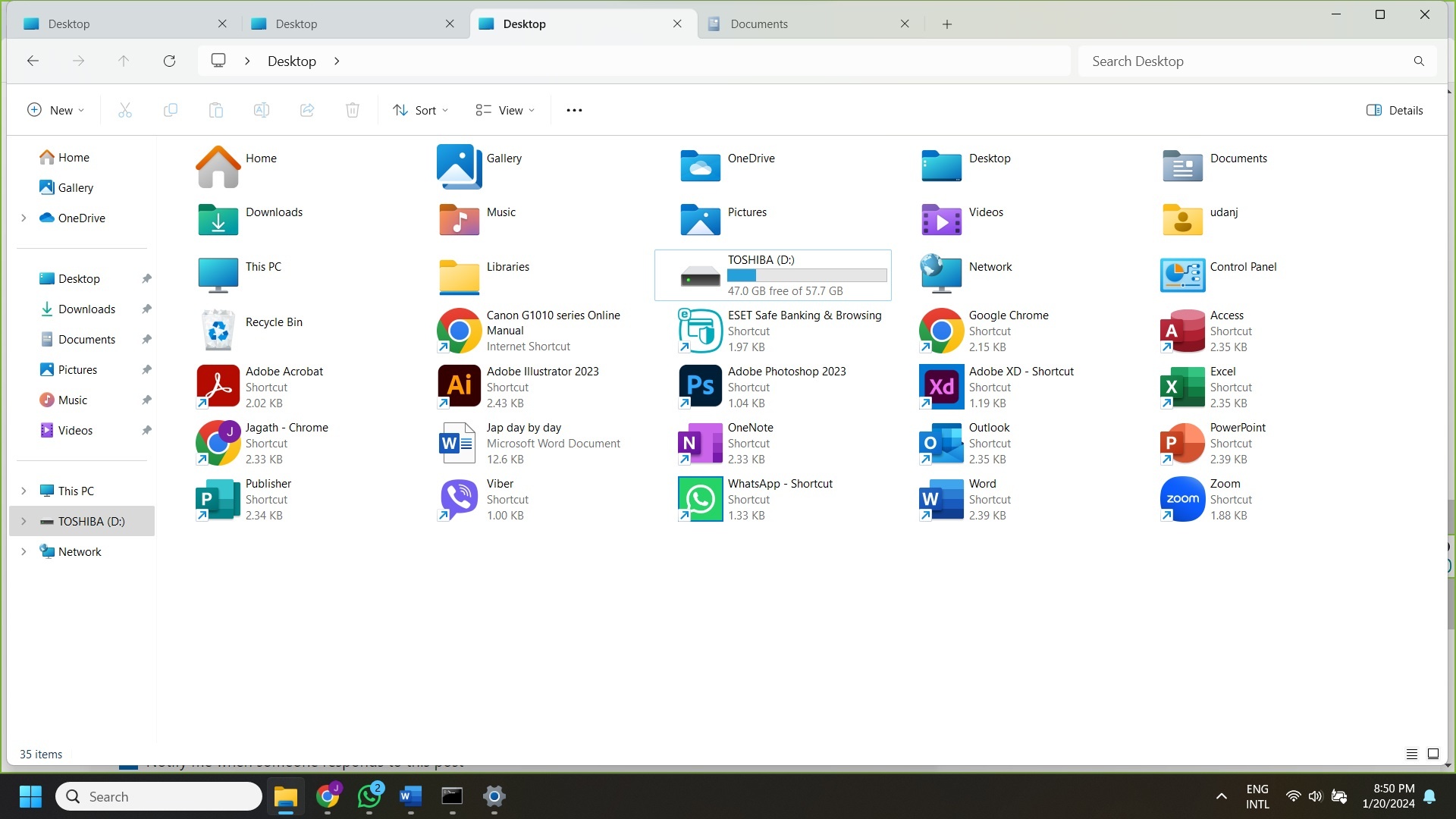This screenshot has width=1456, height=819.
Task: Select the WhatsApp shortcut icon
Action: click(x=700, y=499)
